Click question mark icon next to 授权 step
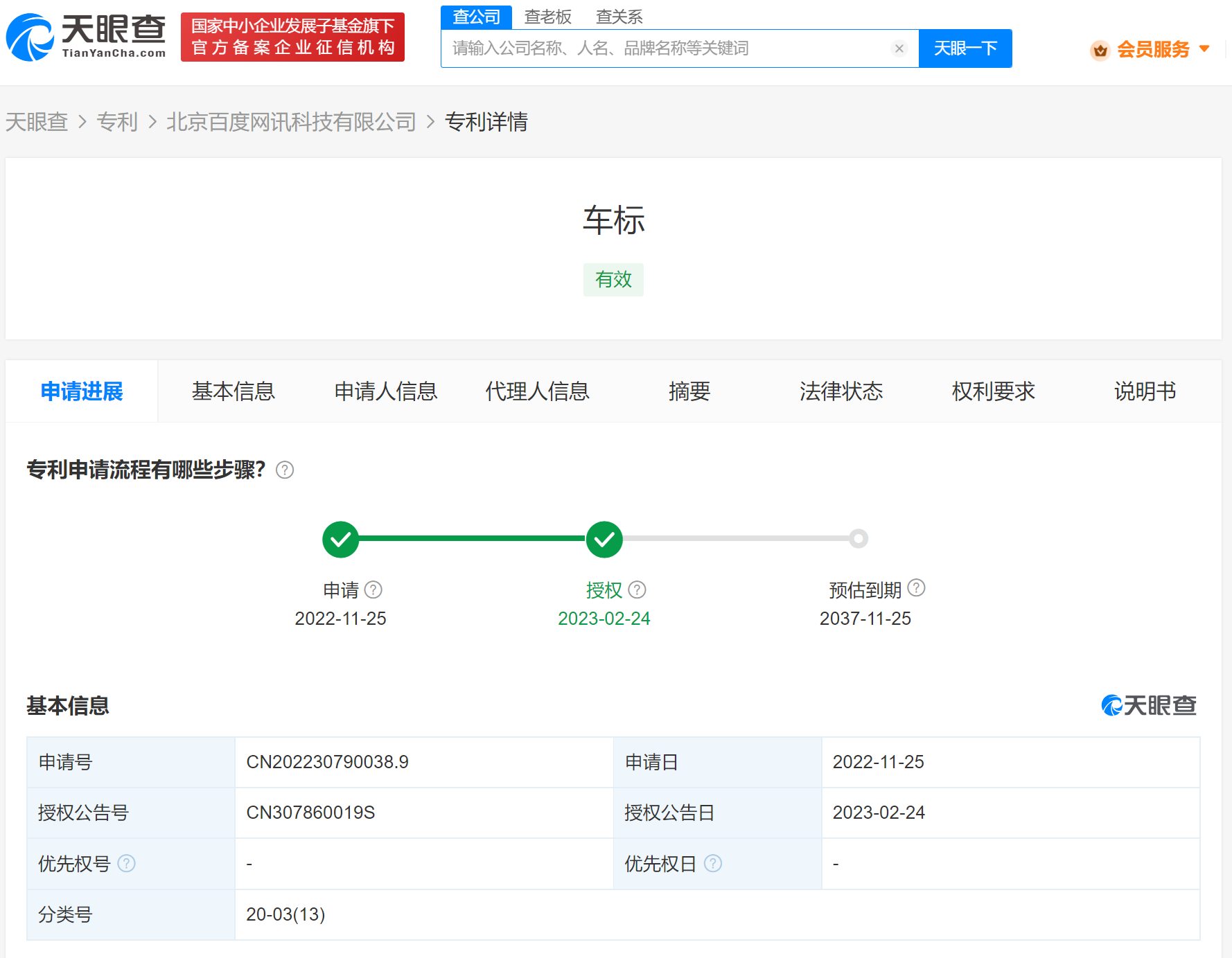Screen dimensions: 1232x958 click(x=637, y=589)
